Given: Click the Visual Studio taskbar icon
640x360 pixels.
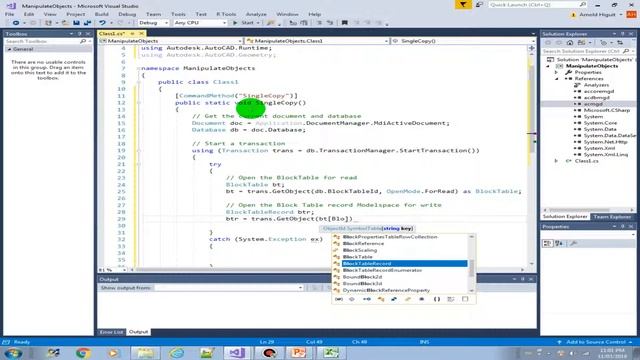Looking at the screenshot, I should (x=237, y=353).
